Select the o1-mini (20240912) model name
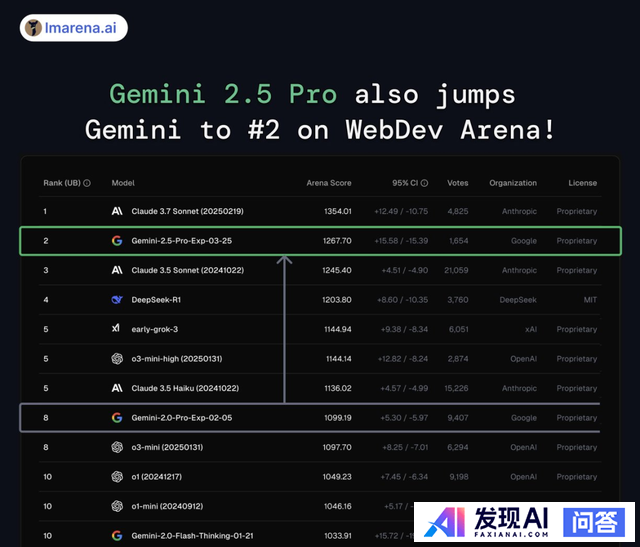640x547 pixels. coord(167,506)
